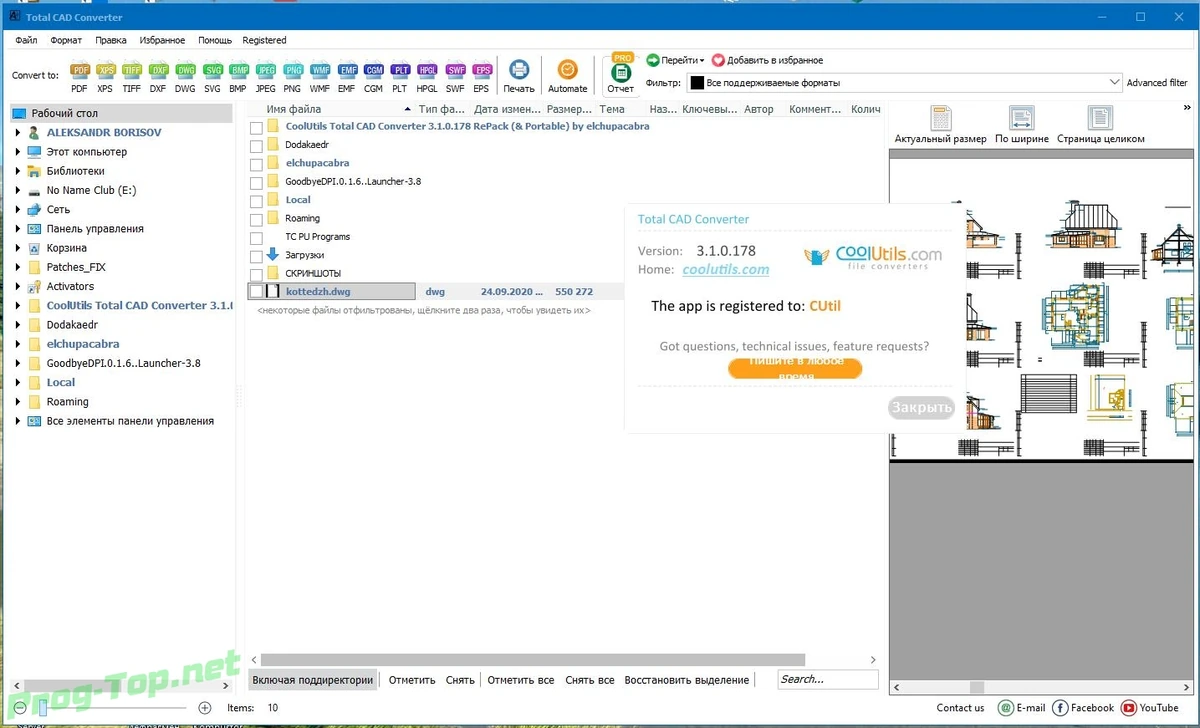Expand Панель управления tree node
Viewport: 1200px width, 728px height.
pos(18,229)
